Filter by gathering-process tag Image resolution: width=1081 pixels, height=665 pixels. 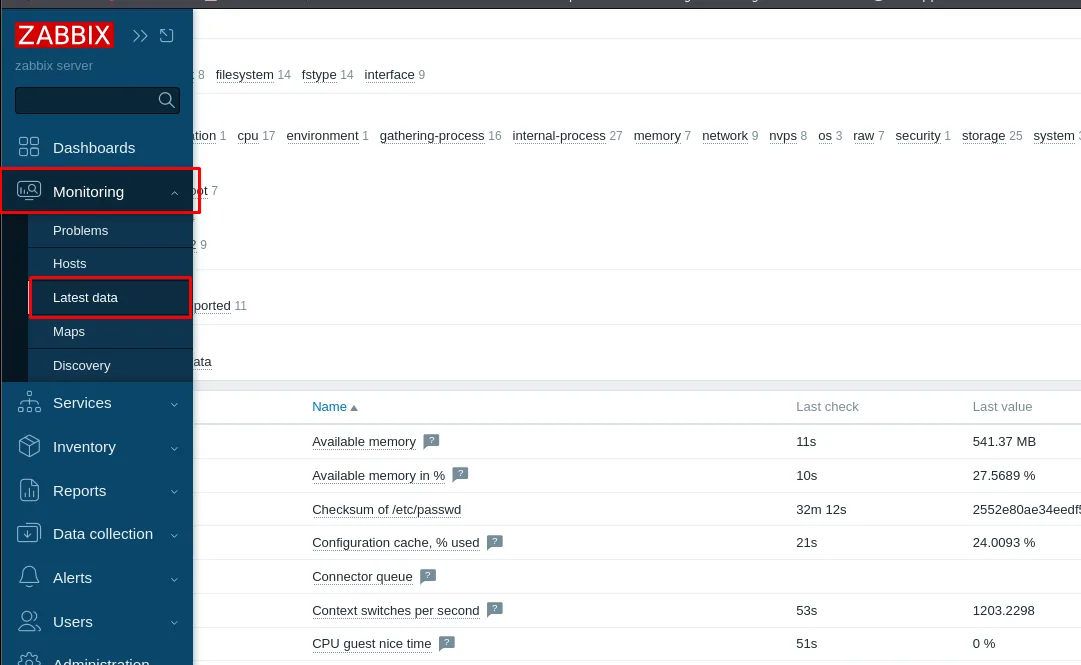click(432, 136)
